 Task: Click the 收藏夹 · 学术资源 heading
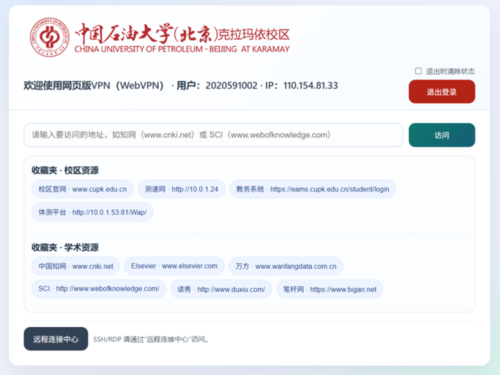tap(65, 247)
